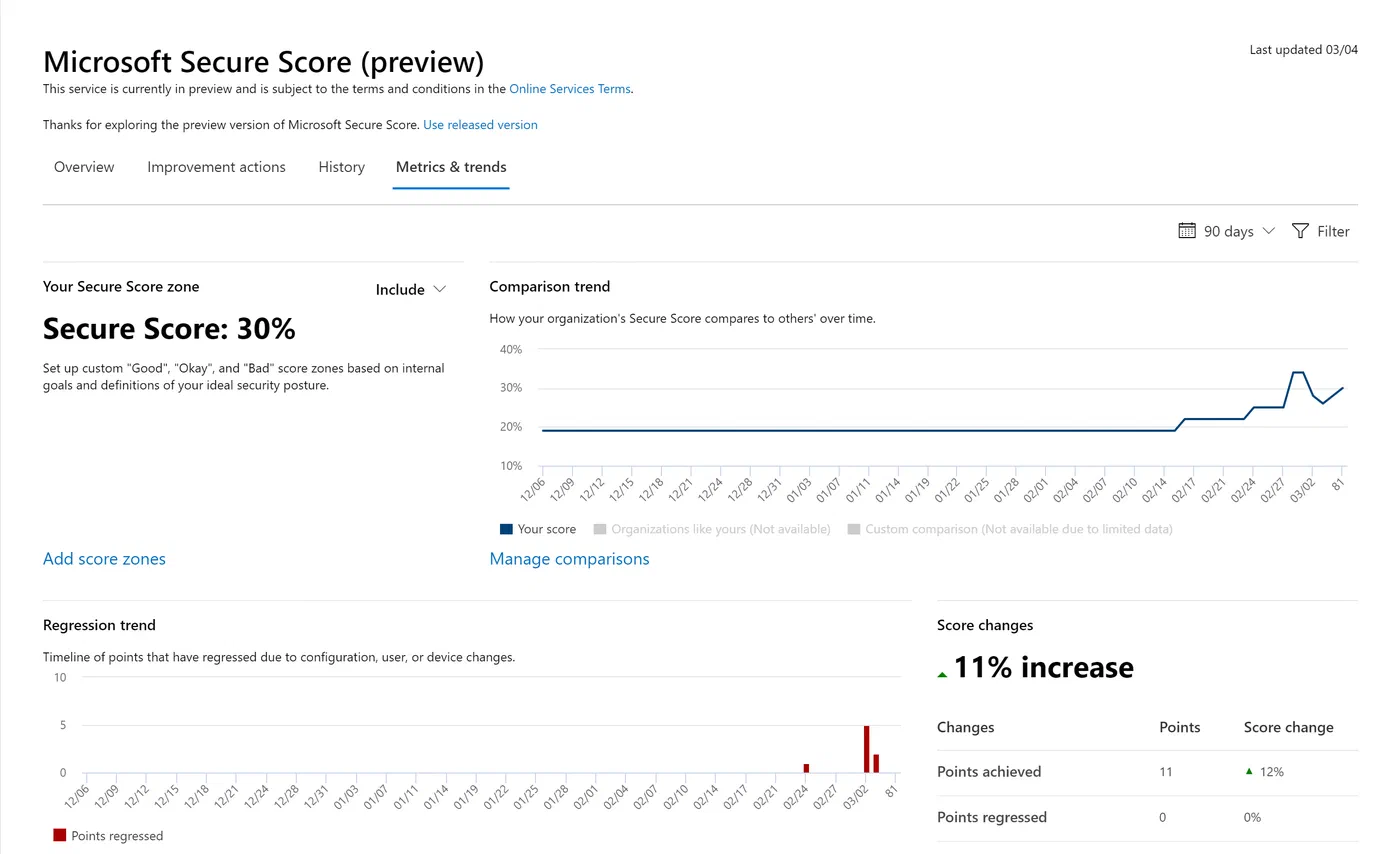Click the Points regressed row in Score changes
This screenshot has width=1400, height=854.
point(1147,817)
